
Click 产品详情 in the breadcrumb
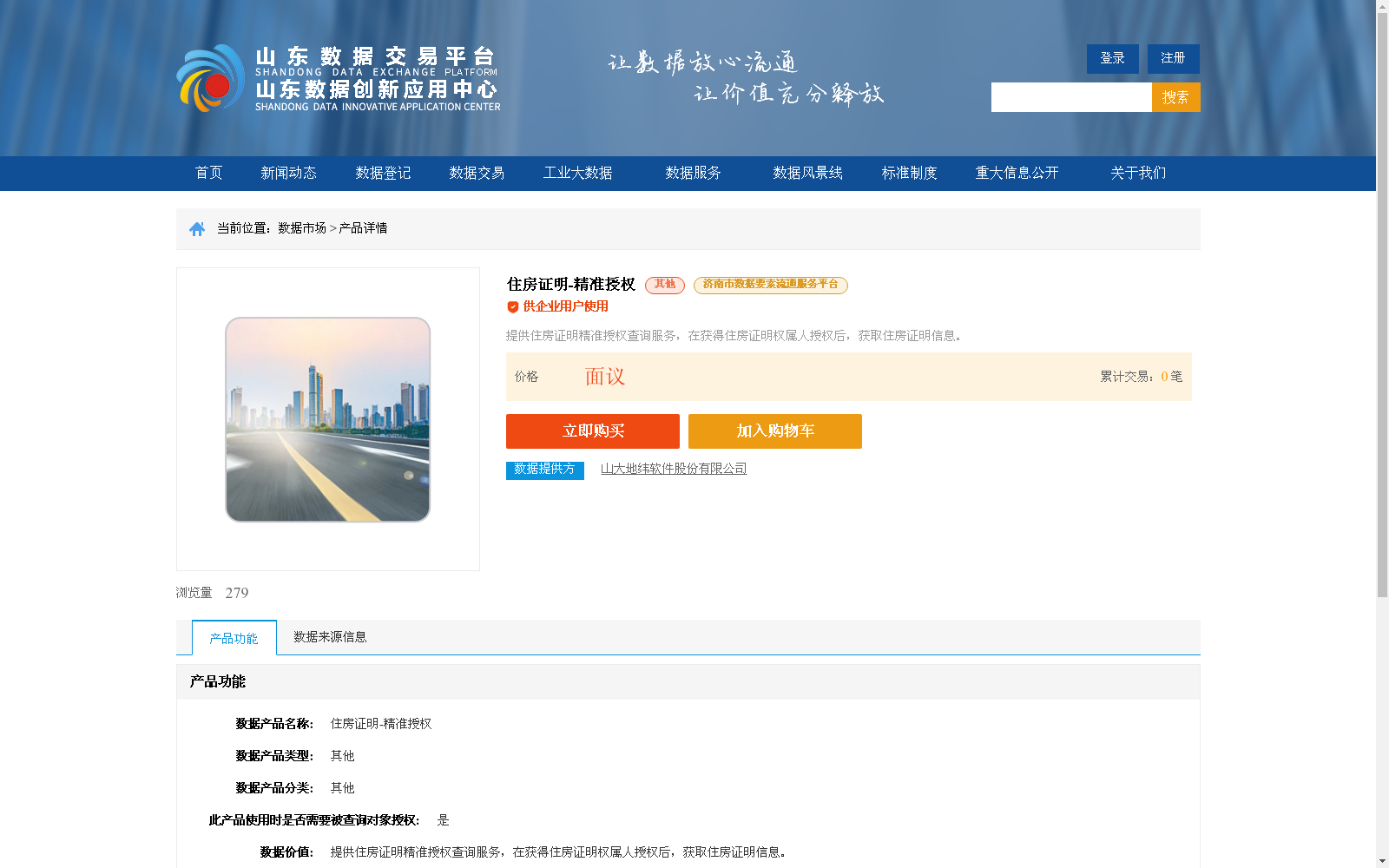point(363,228)
